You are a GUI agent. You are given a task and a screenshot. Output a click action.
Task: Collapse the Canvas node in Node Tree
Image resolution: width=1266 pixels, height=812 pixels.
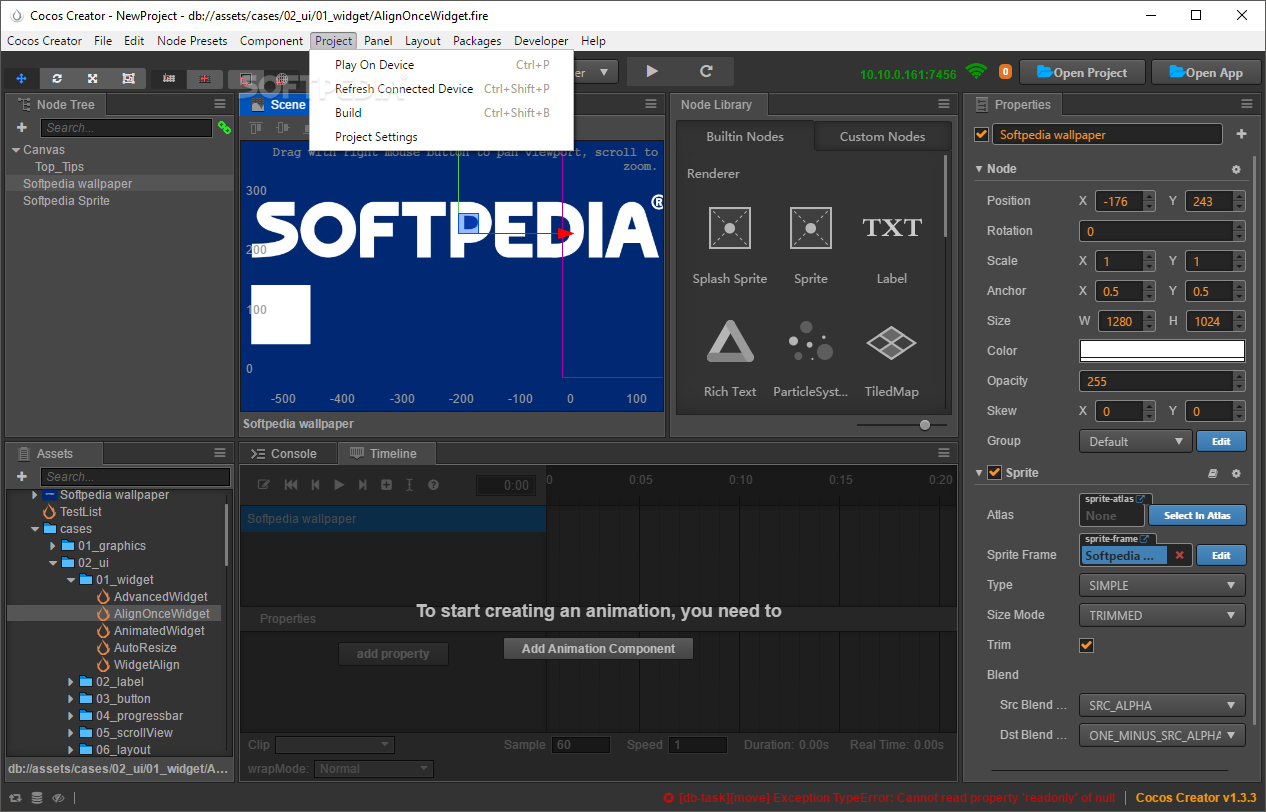tap(16, 150)
